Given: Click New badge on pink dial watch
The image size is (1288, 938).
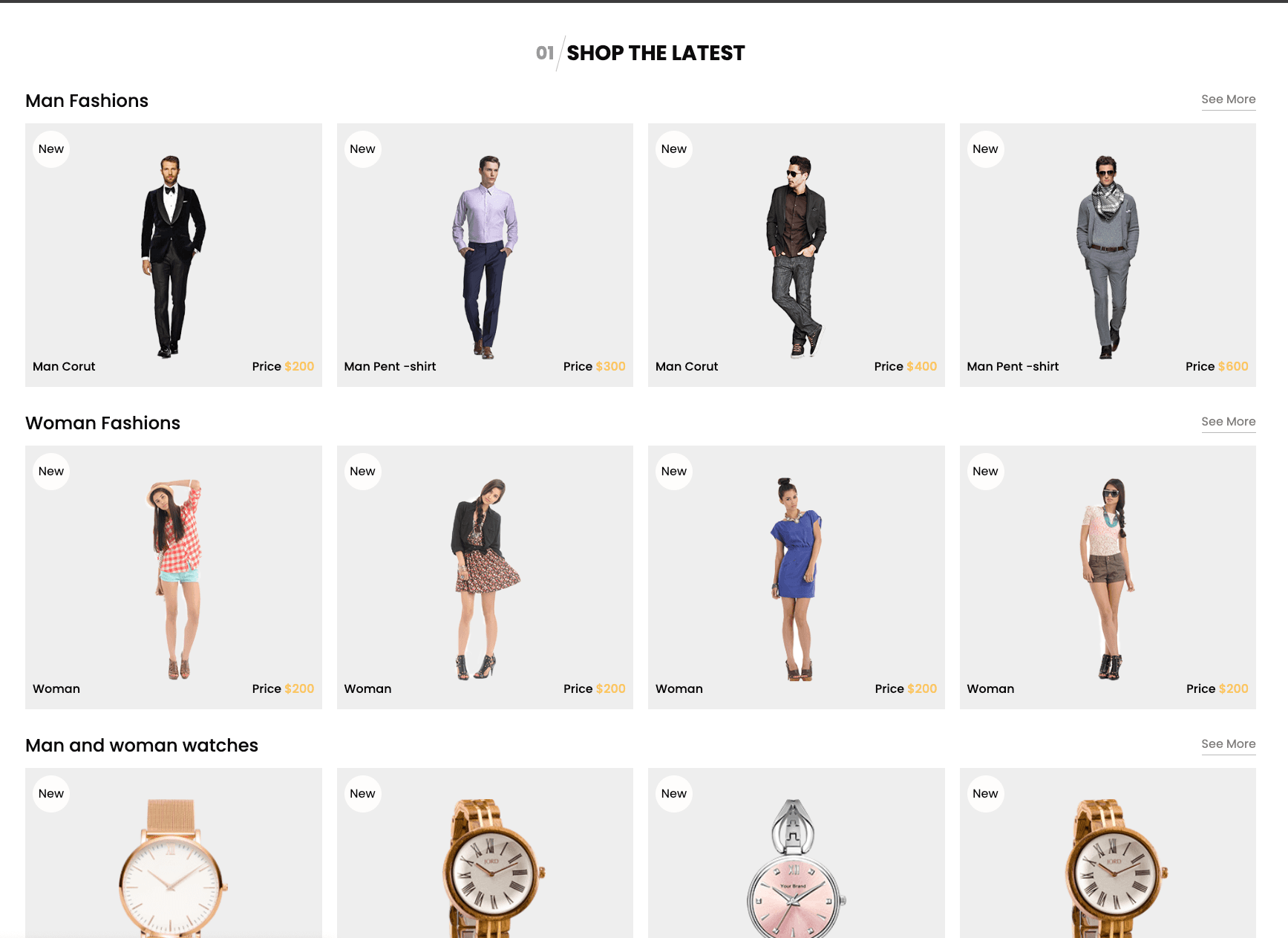Looking at the screenshot, I should tap(674, 794).
